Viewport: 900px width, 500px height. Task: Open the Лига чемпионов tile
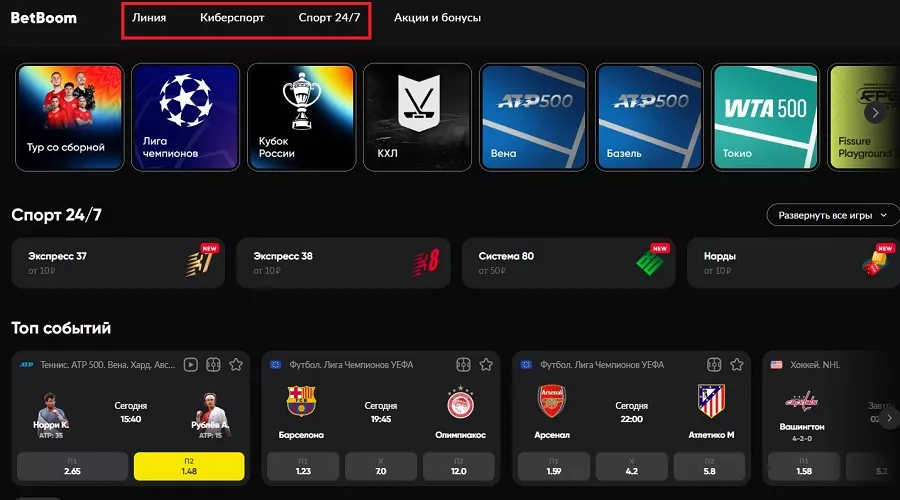(x=185, y=117)
